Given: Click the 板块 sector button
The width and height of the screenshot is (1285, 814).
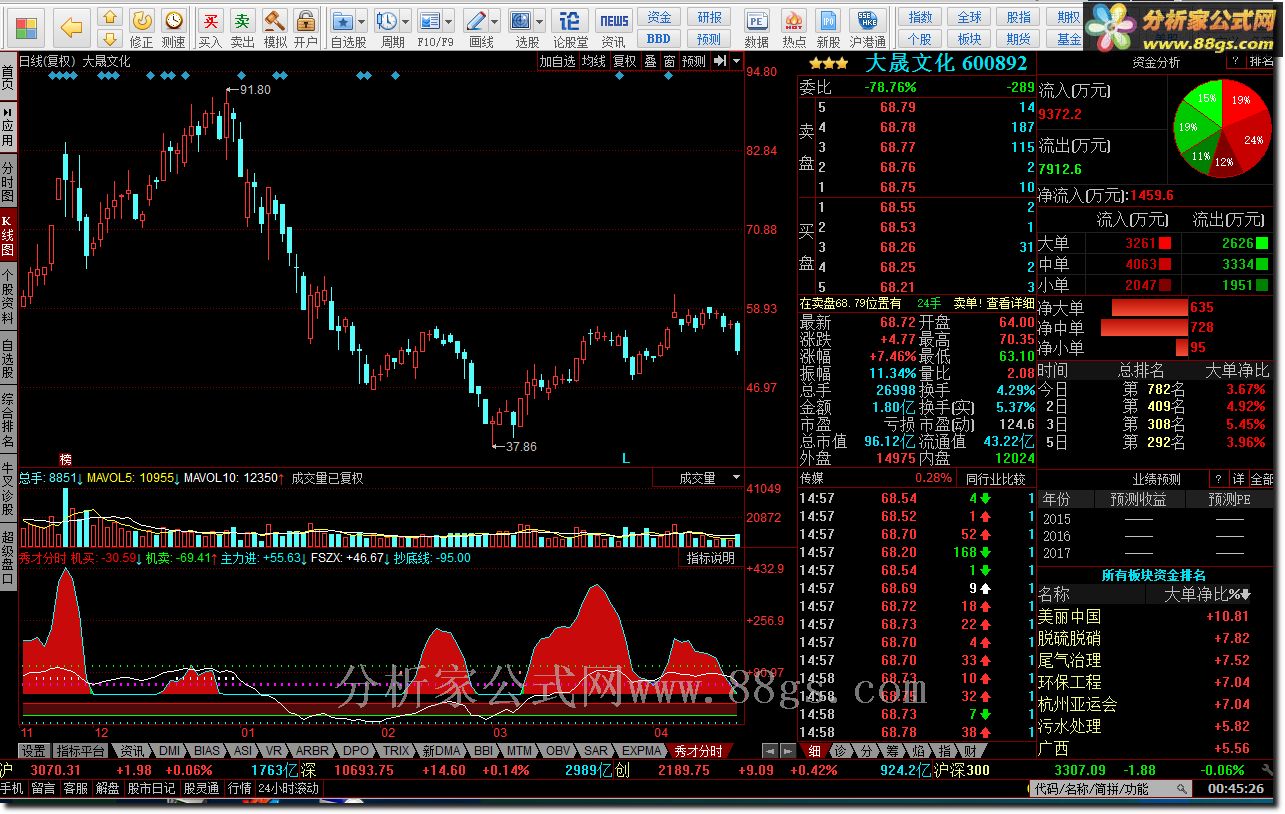Looking at the screenshot, I should [x=969, y=39].
